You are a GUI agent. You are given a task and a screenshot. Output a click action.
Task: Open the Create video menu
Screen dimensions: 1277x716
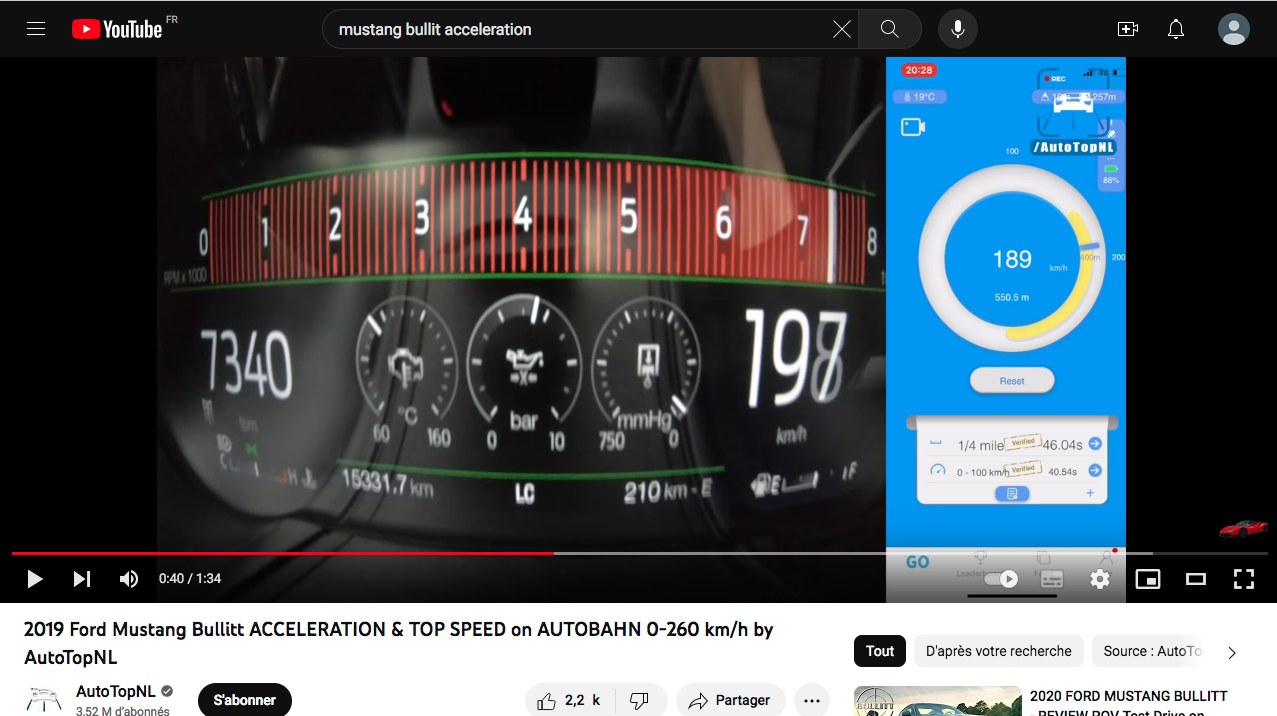(1128, 29)
